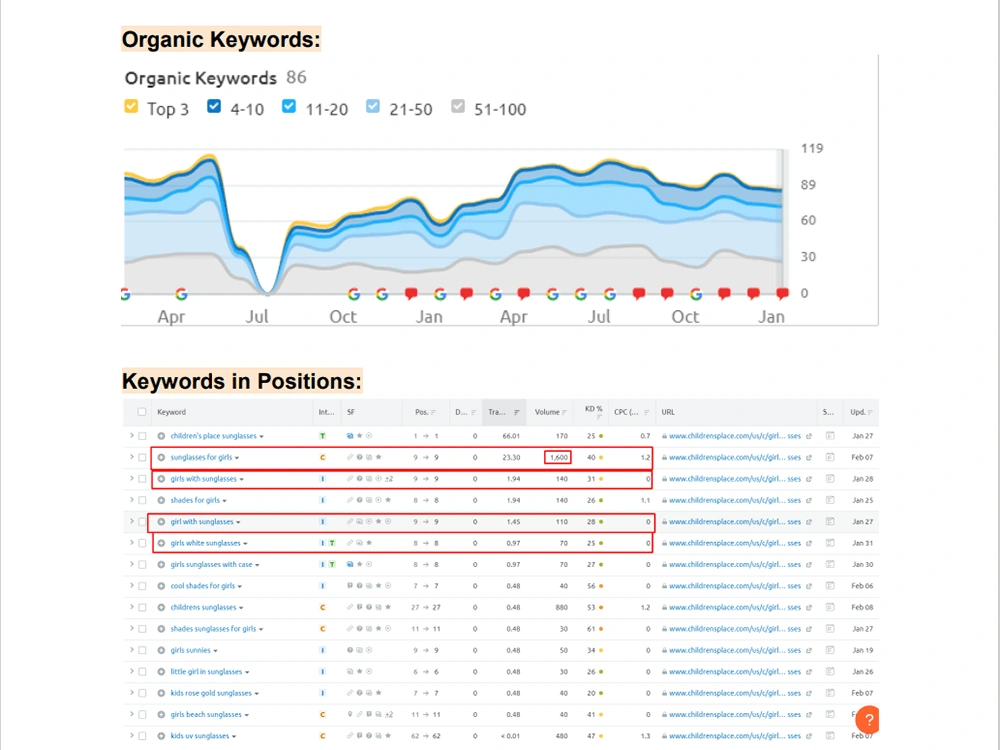Click the I intent badge for girls sunnies
Image resolution: width=1000 pixels, height=750 pixels.
[323, 651]
